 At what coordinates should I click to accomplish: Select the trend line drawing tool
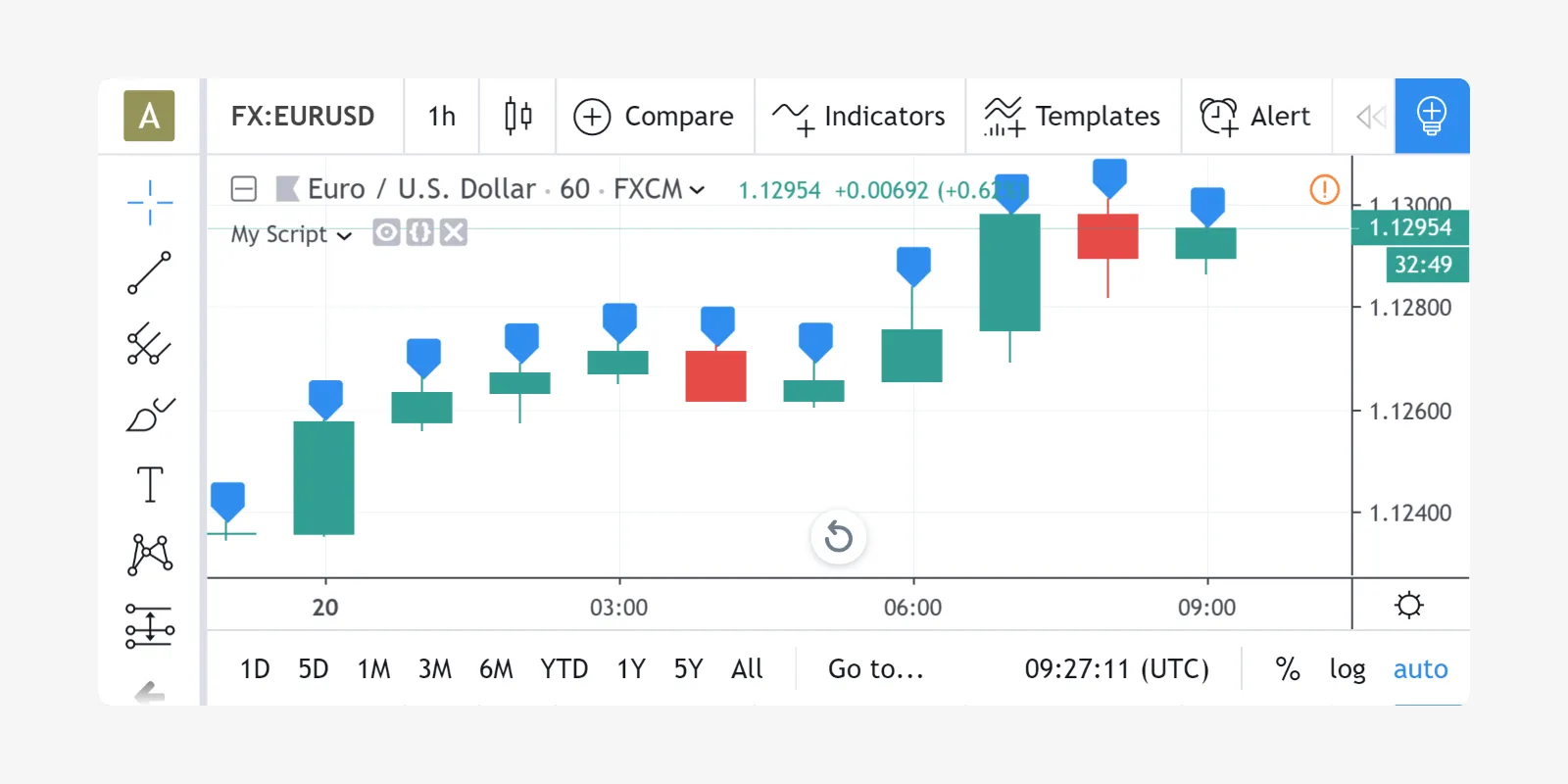150,273
